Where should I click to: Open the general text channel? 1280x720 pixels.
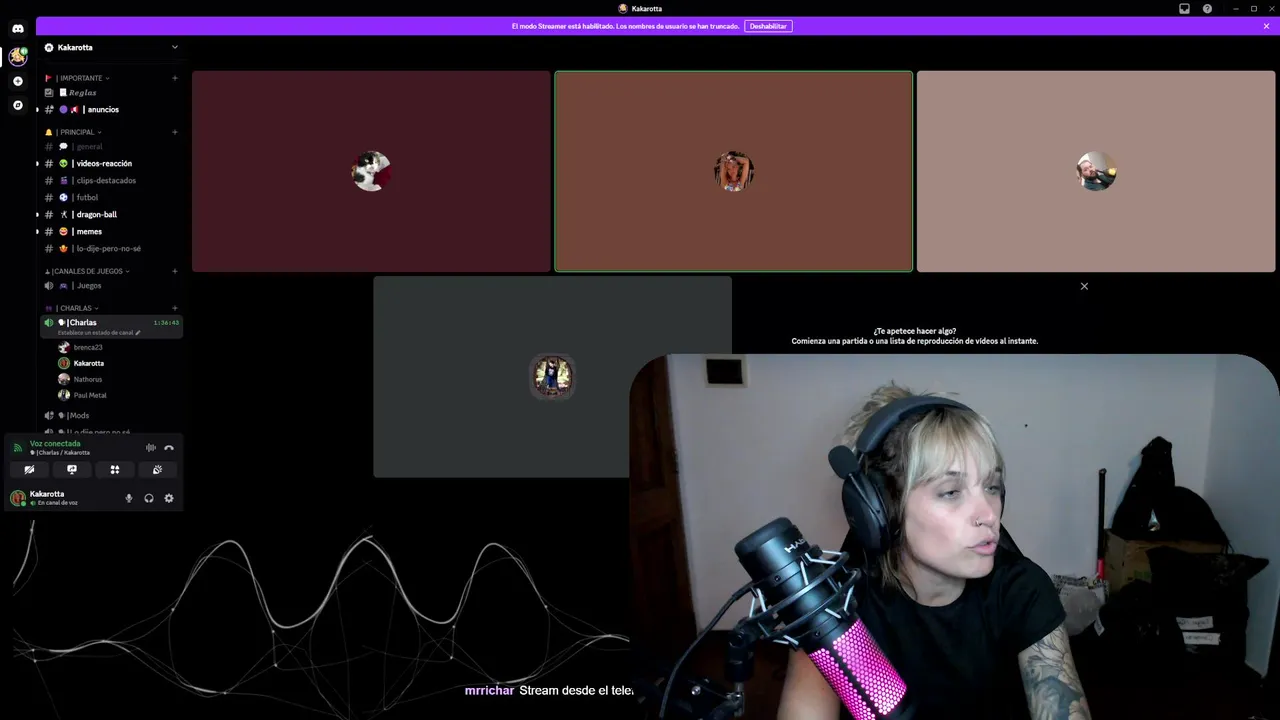(111, 147)
